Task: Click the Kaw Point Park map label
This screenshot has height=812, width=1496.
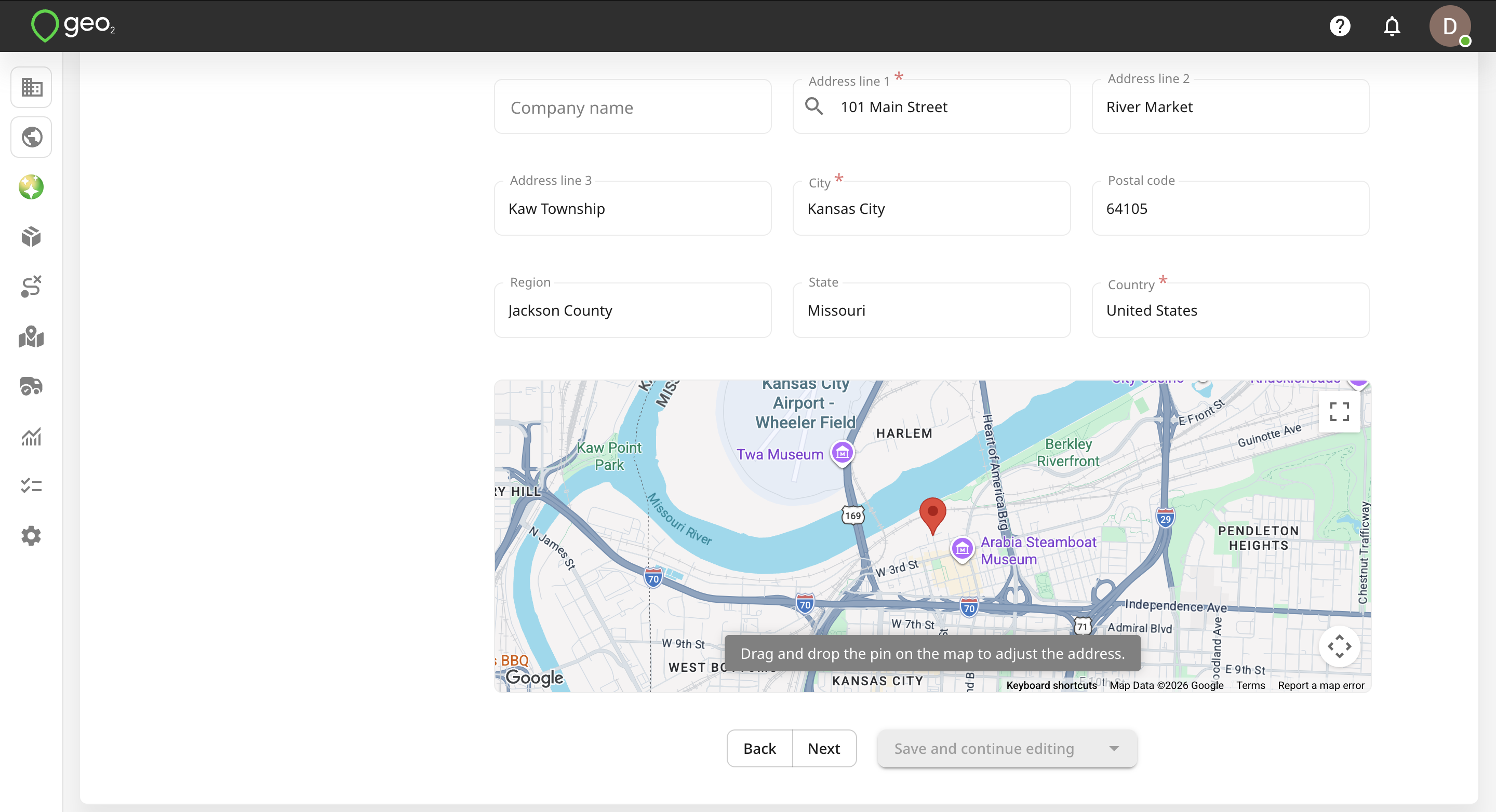Action: (x=609, y=456)
